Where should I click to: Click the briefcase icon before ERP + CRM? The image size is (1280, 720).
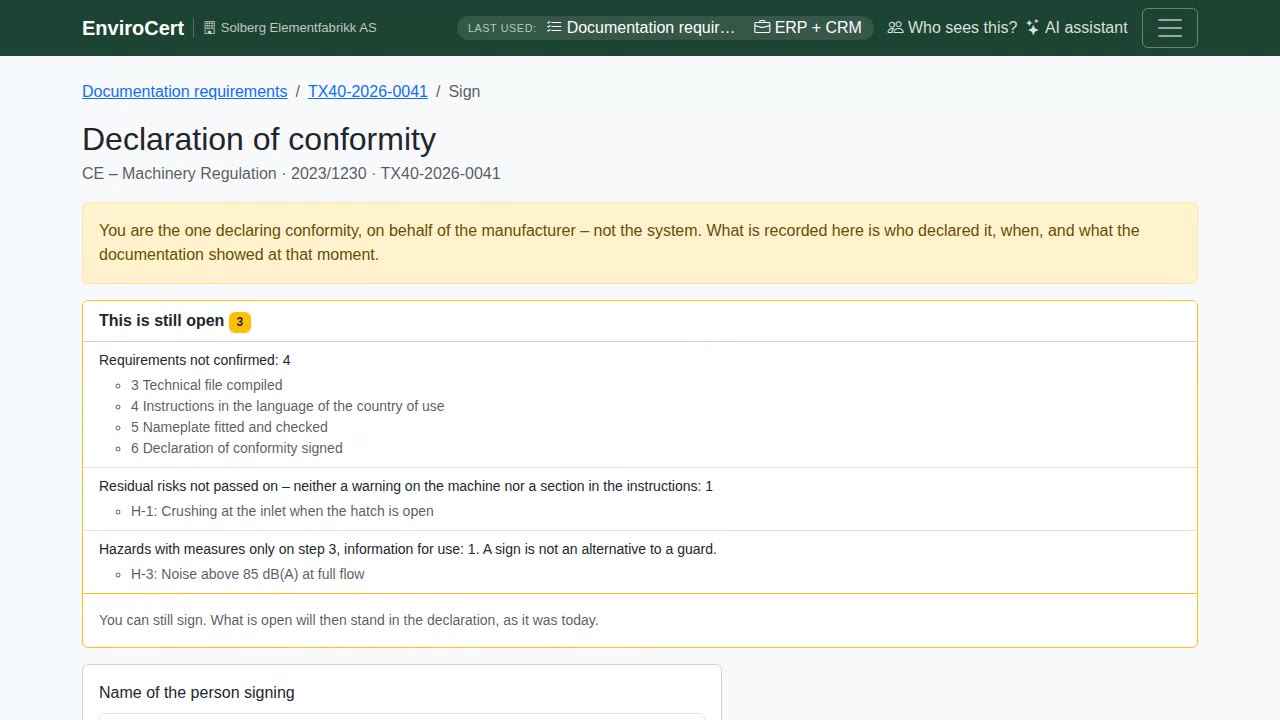coord(762,27)
